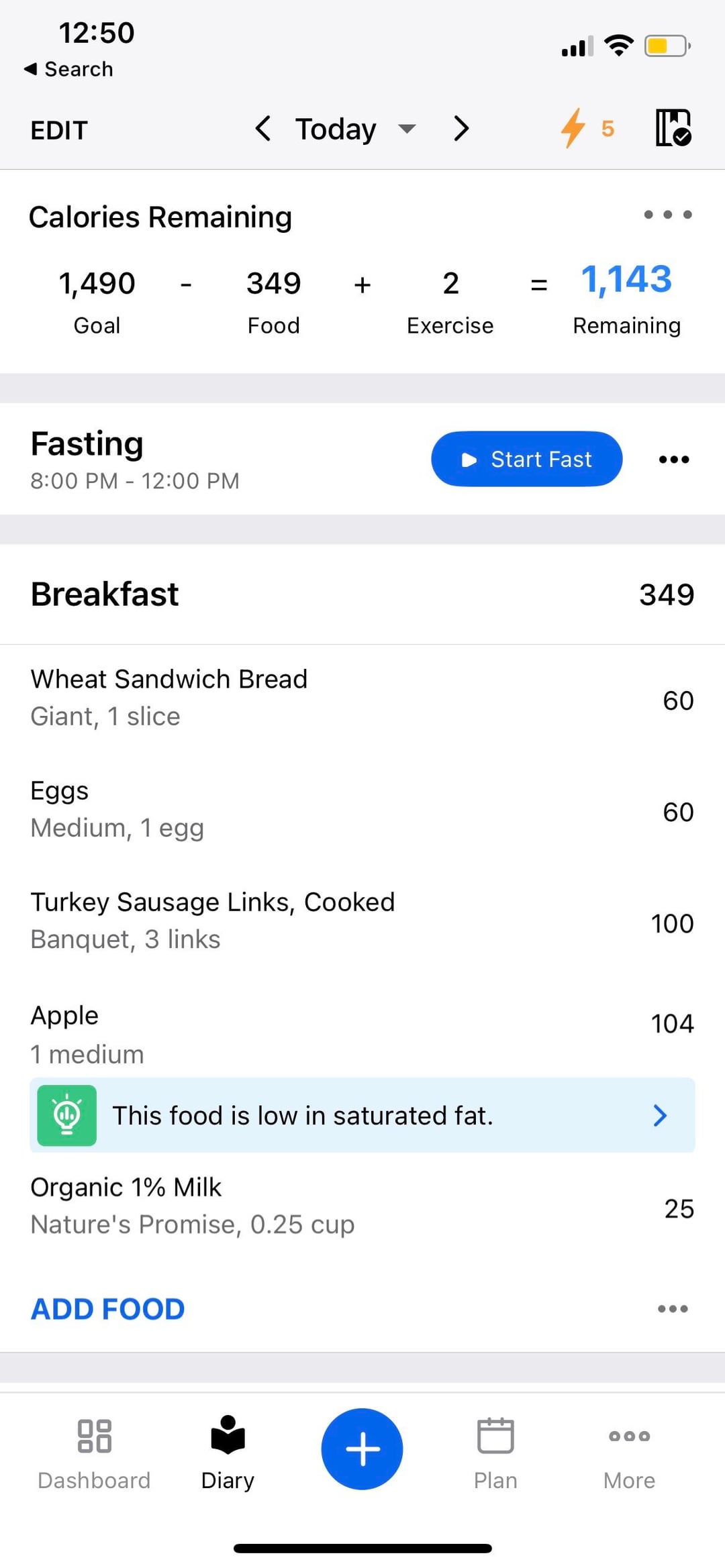The height and width of the screenshot is (1568, 725).
Task: Open the complete diary icon
Action: [x=673, y=127]
